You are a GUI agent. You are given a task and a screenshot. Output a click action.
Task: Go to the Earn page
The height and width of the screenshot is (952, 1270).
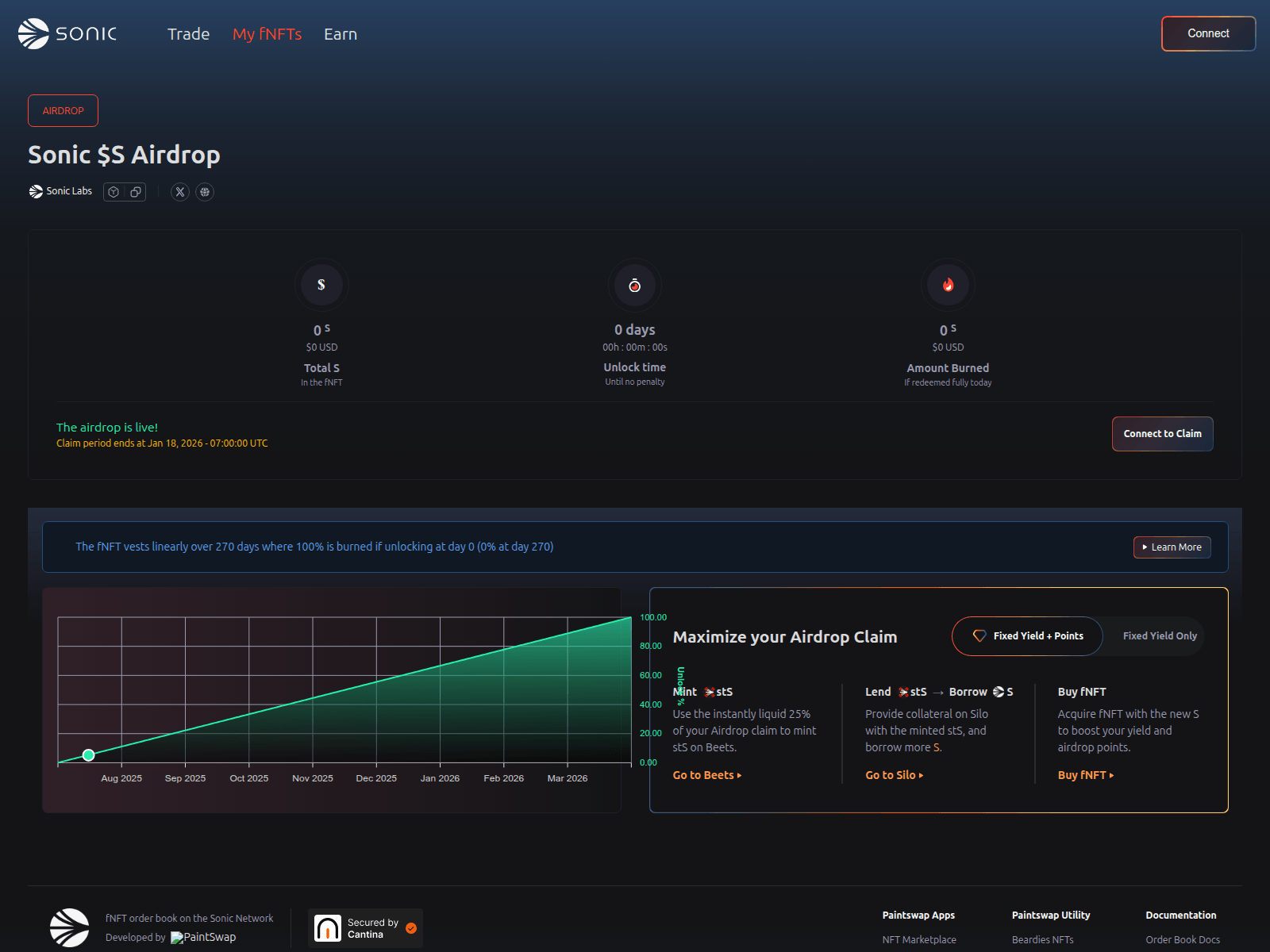pos(340,34)
